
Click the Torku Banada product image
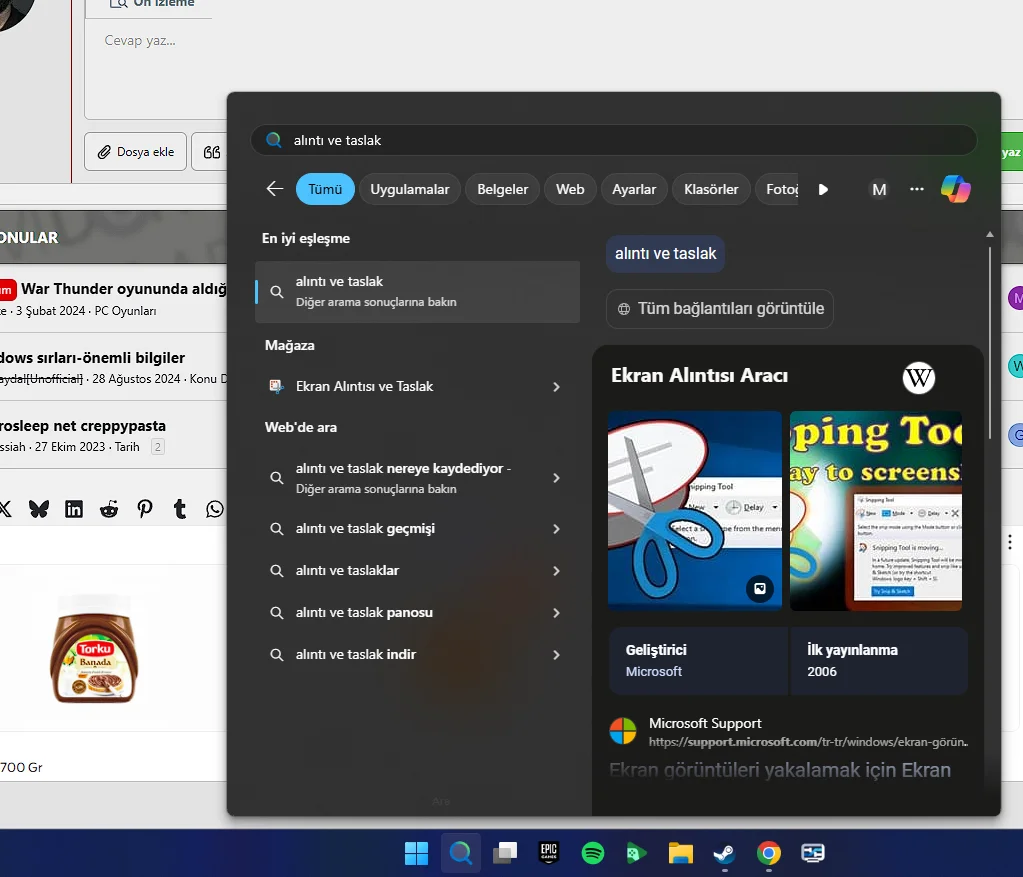point(94,649)
